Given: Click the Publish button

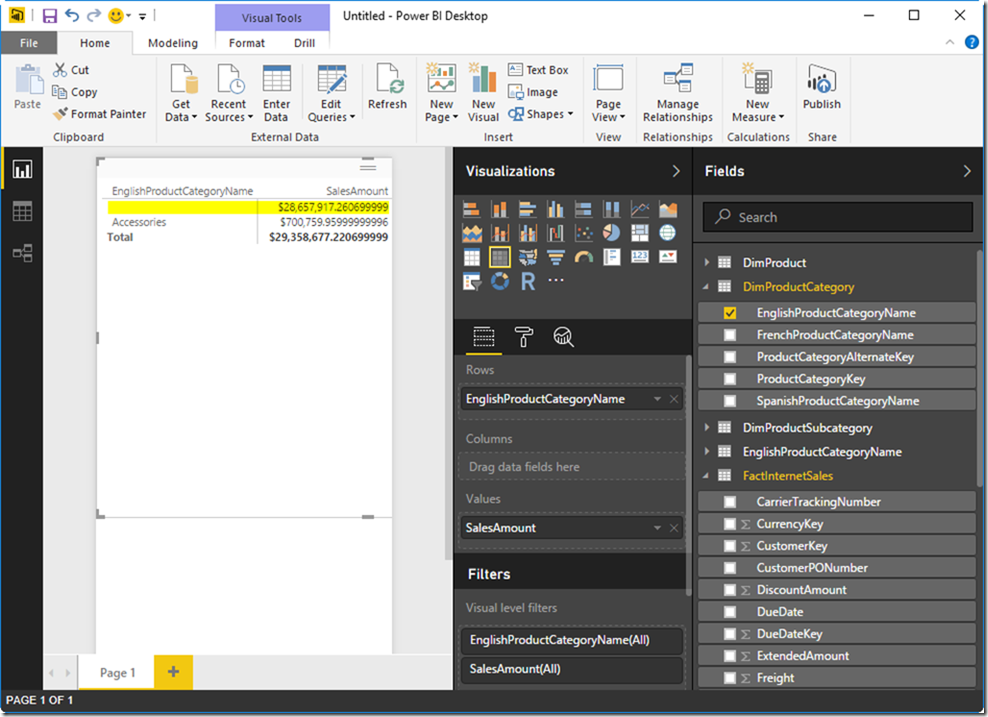Looking at the screenshot, I should click(x=821, y=87).
